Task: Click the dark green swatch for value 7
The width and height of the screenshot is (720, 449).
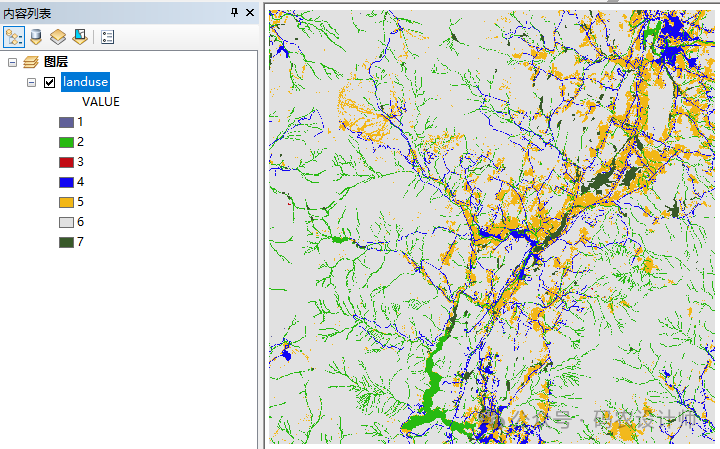Action: [x=66, y=242]
